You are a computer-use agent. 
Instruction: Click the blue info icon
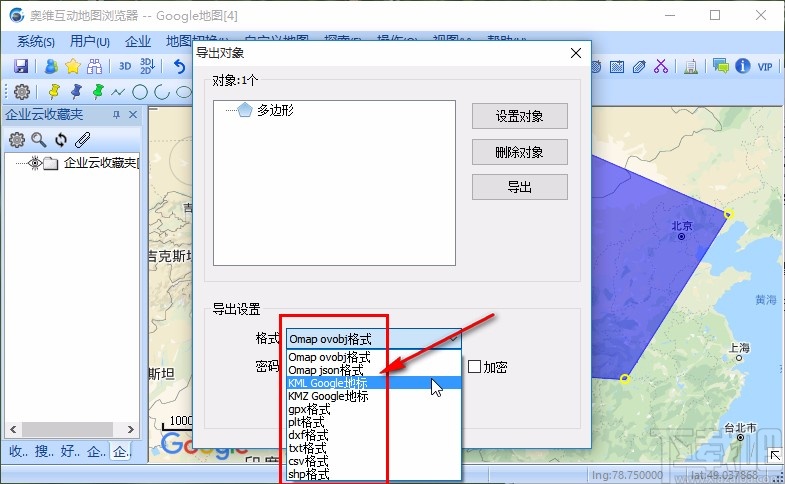coord(742,66)
